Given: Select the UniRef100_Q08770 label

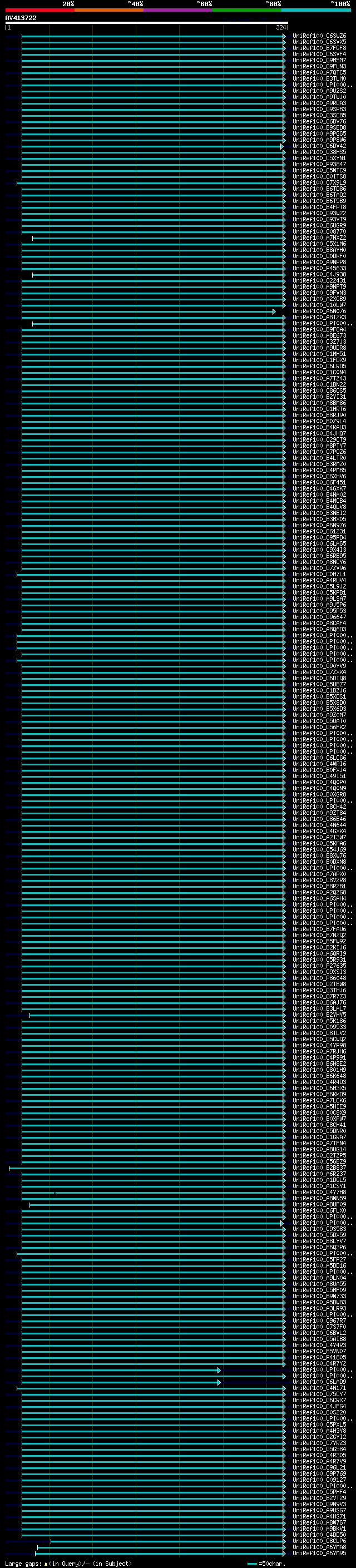Looking at the screenshot, I should 319,231.
